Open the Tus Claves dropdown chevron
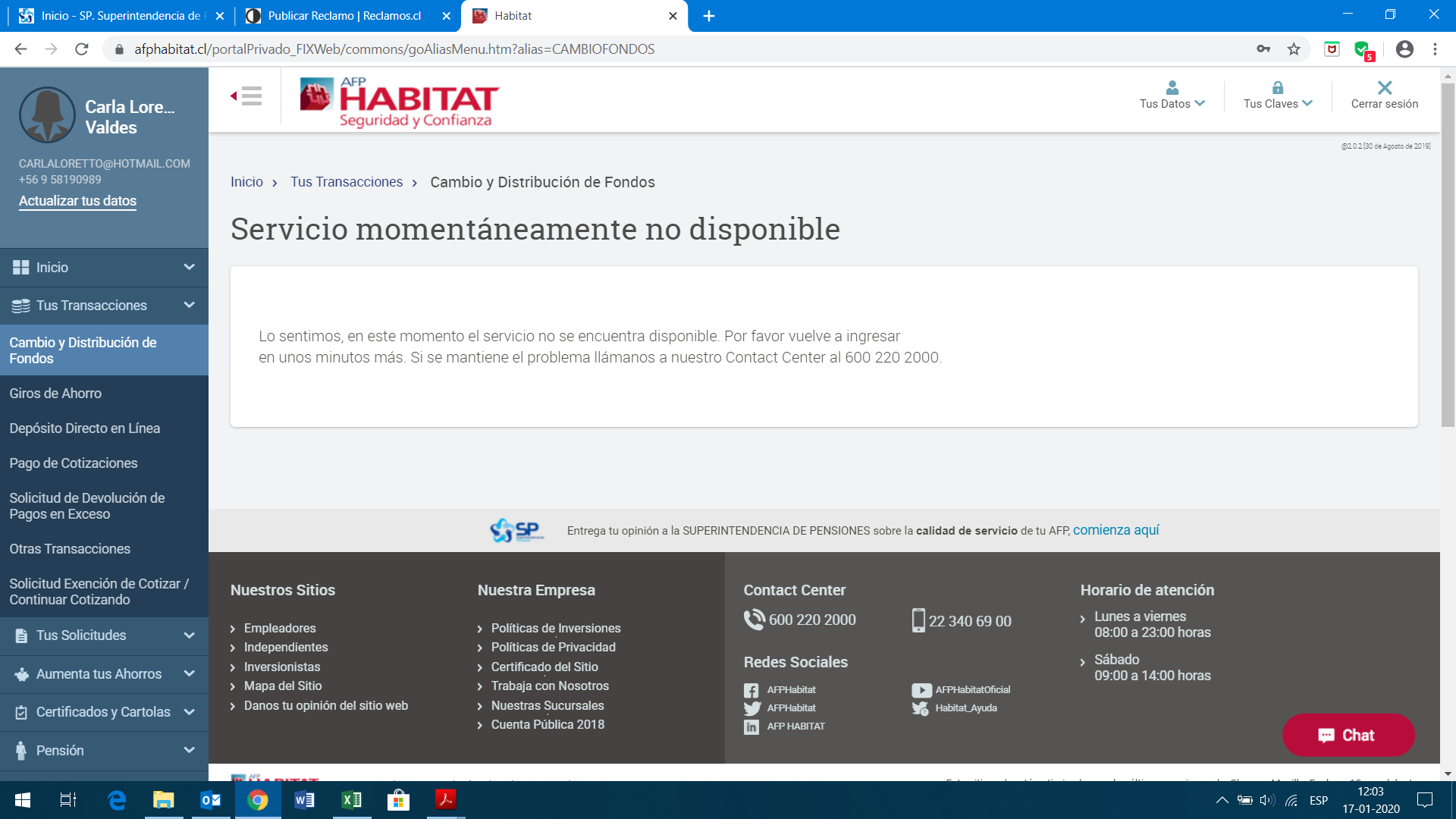The image size is (1456, 819). pyautogui.click(x=1307, y=104)
